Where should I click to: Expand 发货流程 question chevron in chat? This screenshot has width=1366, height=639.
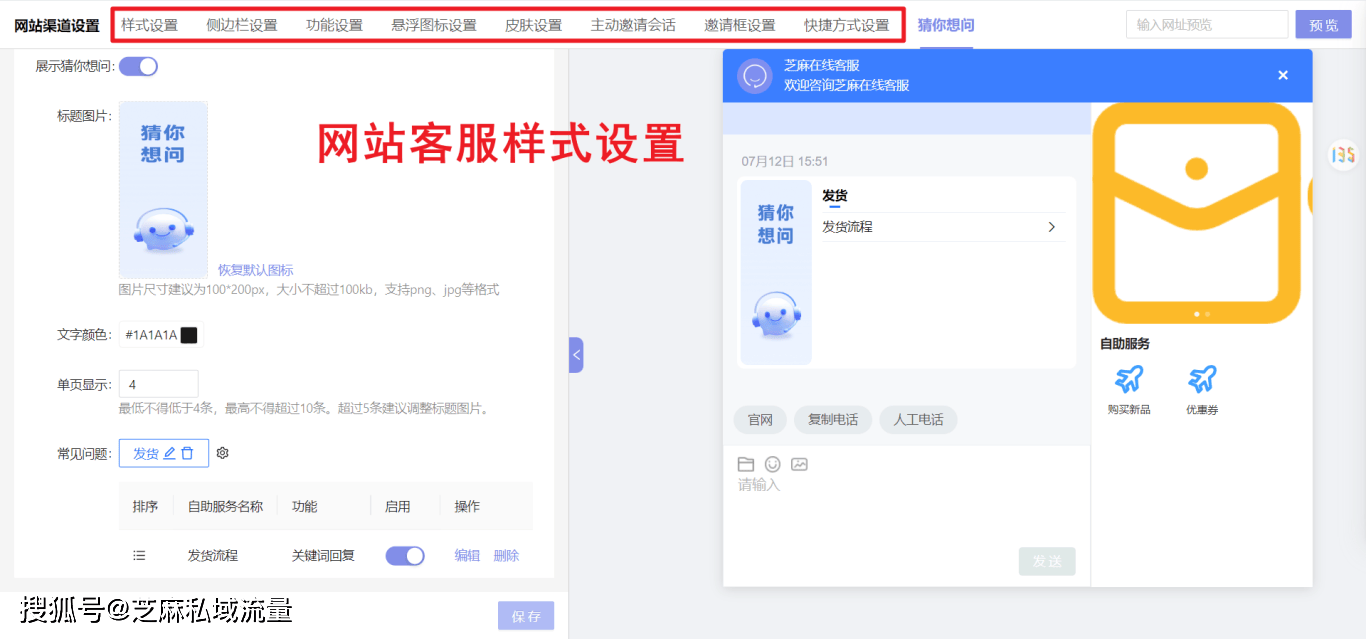pos(1051,227)
